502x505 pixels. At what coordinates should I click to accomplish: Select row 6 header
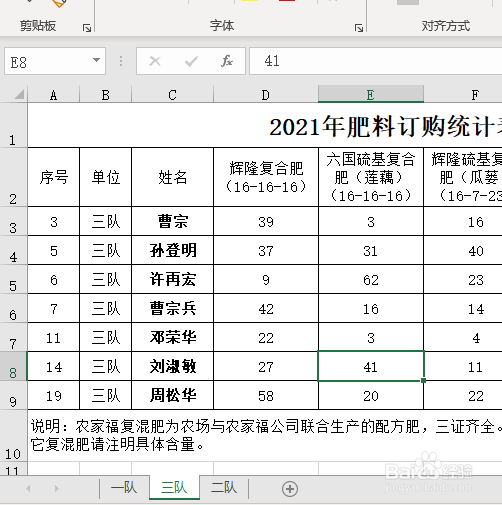point(13,308)
